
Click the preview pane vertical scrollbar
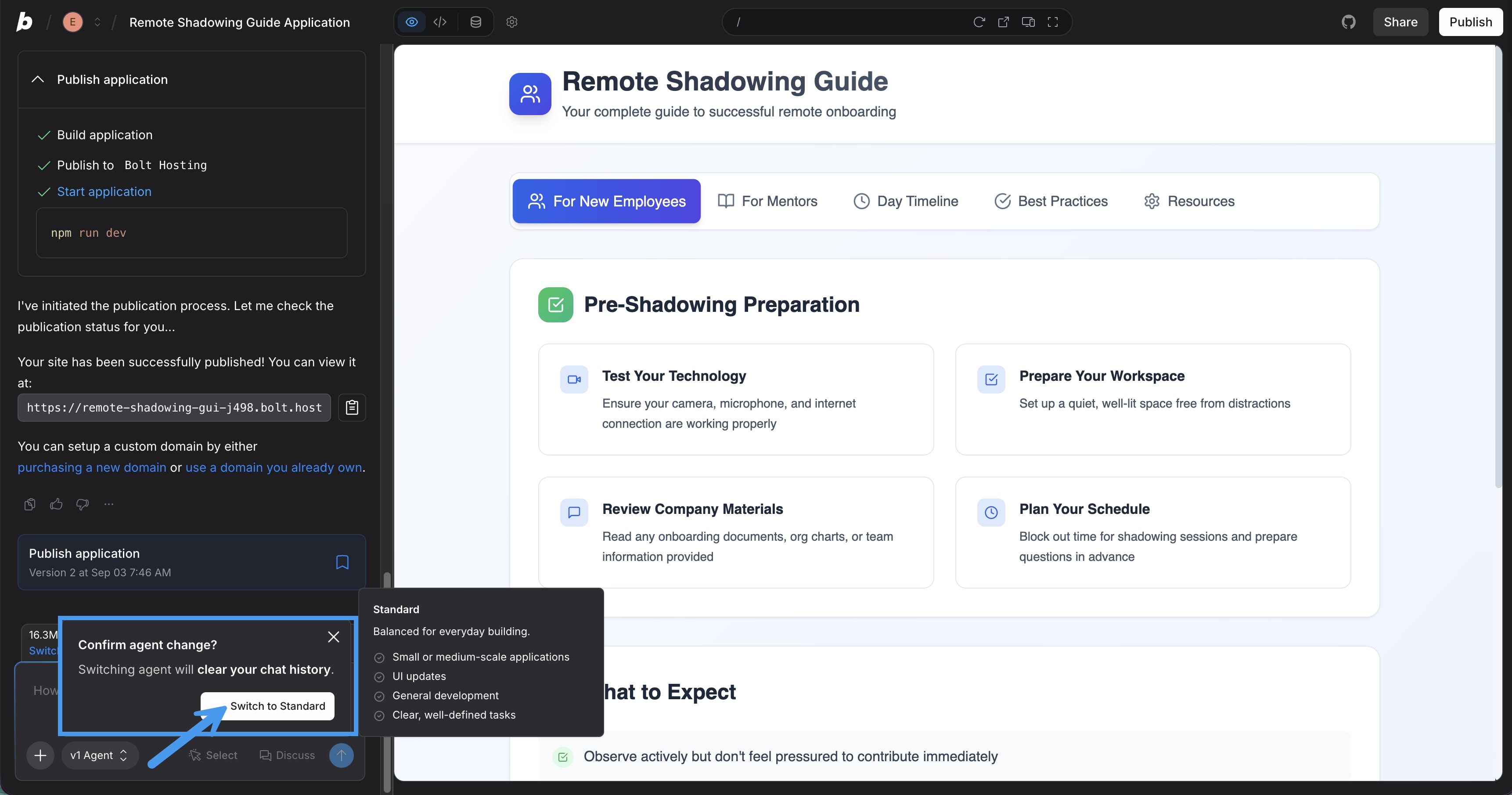1498,267
